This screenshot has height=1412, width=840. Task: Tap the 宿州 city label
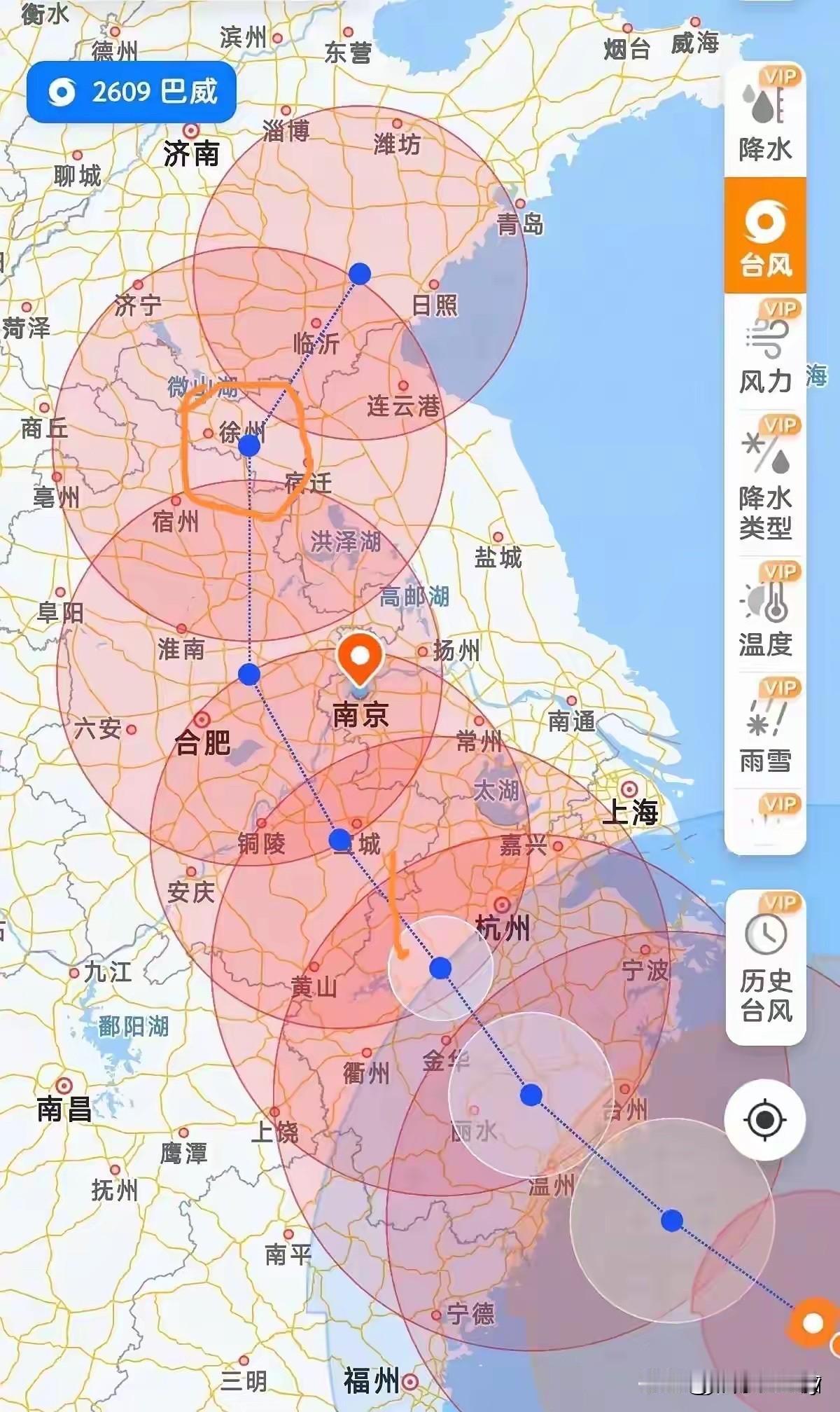[175, 522]
